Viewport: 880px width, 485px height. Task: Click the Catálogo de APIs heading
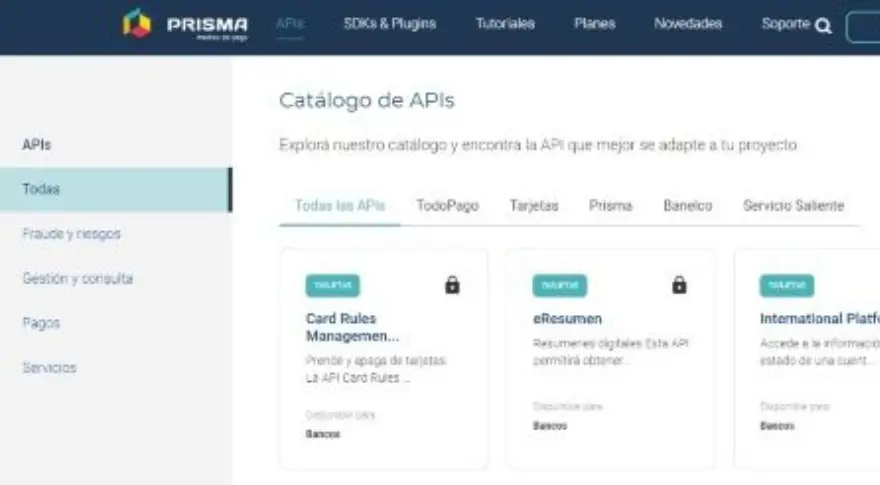click(x=366, y=101)
